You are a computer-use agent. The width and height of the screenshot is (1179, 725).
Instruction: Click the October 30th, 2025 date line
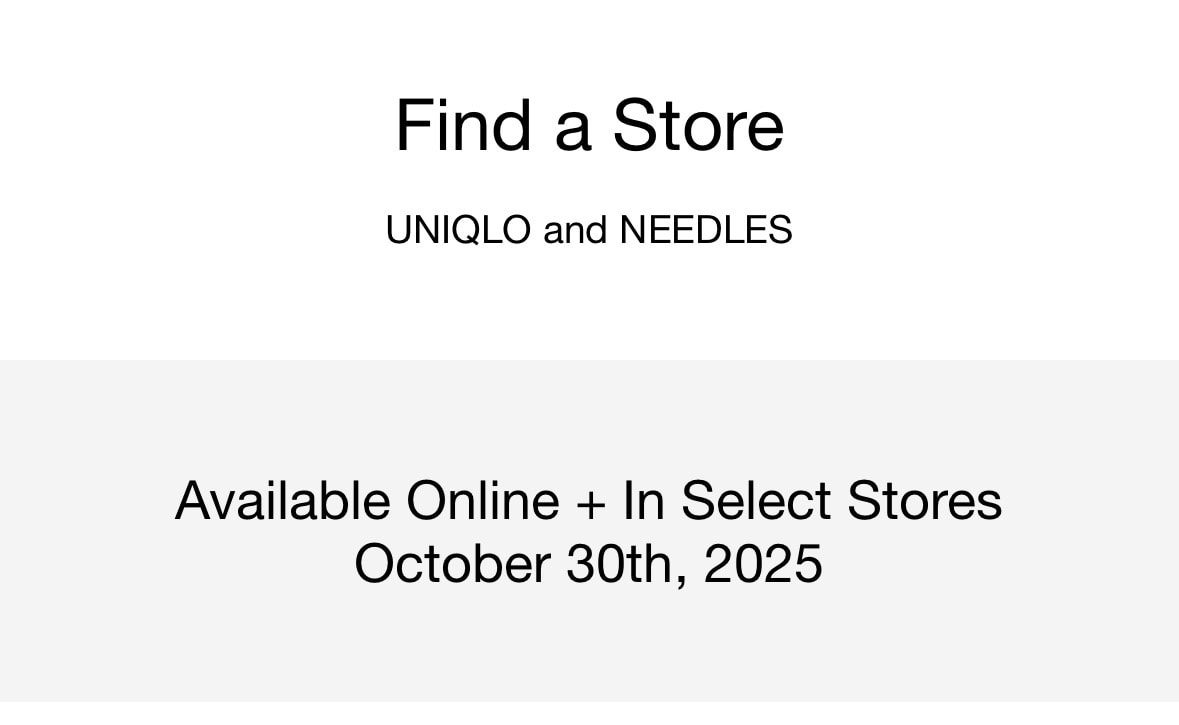click(x=588, y=563)
